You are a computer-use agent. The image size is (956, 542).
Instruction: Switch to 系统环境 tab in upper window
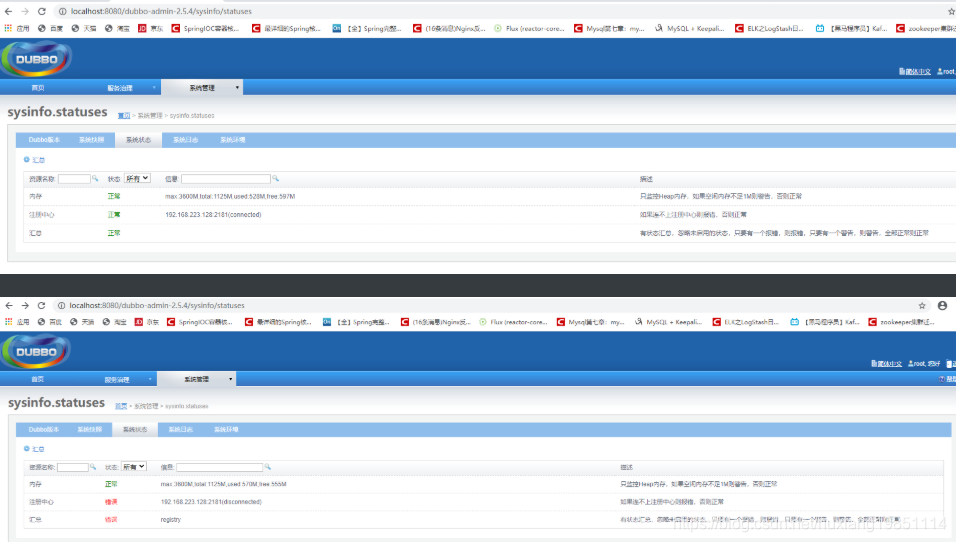(232, 140)
